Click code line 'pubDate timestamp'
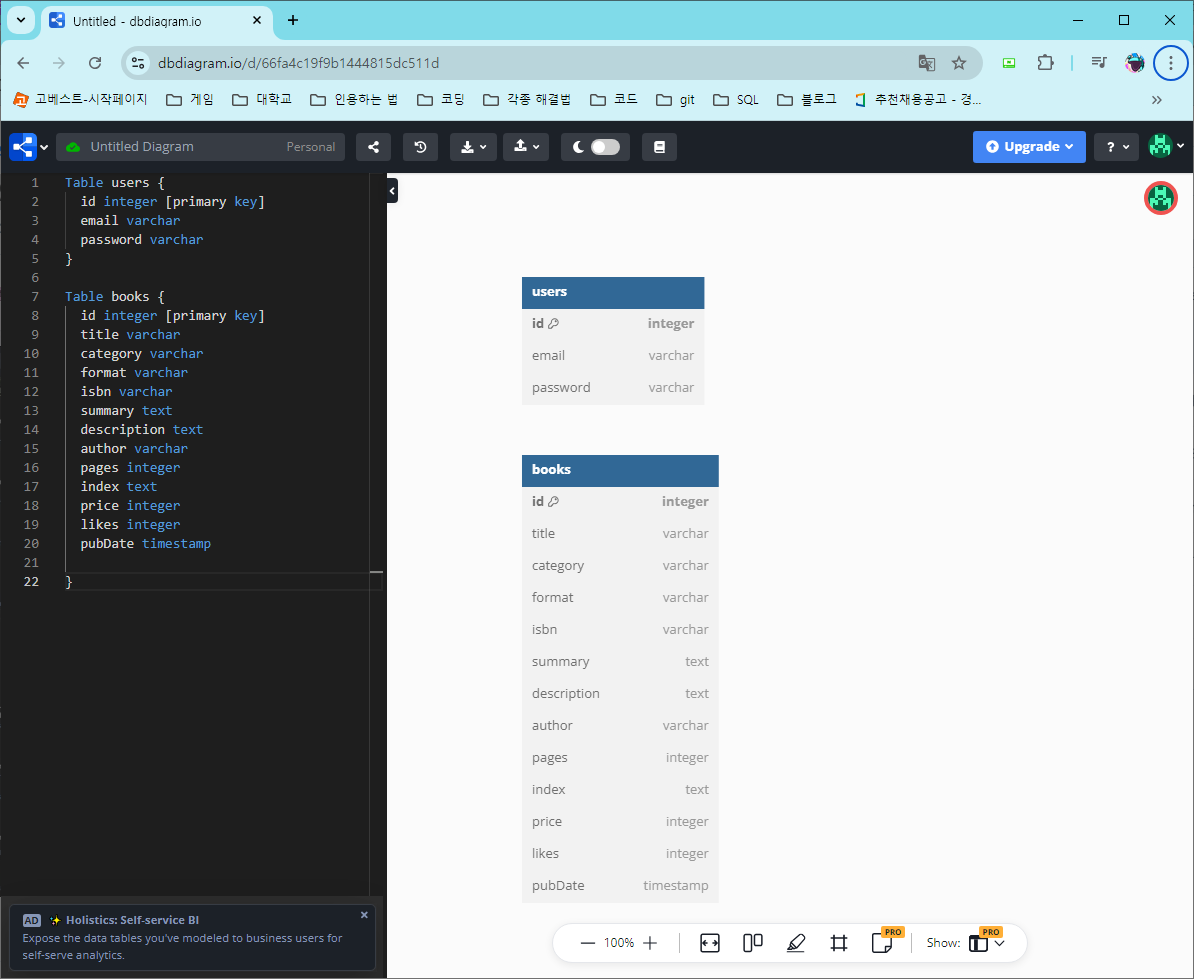The height and width of the screenshot is (979, 1194). pyautogui.click(x=145, y=544)
